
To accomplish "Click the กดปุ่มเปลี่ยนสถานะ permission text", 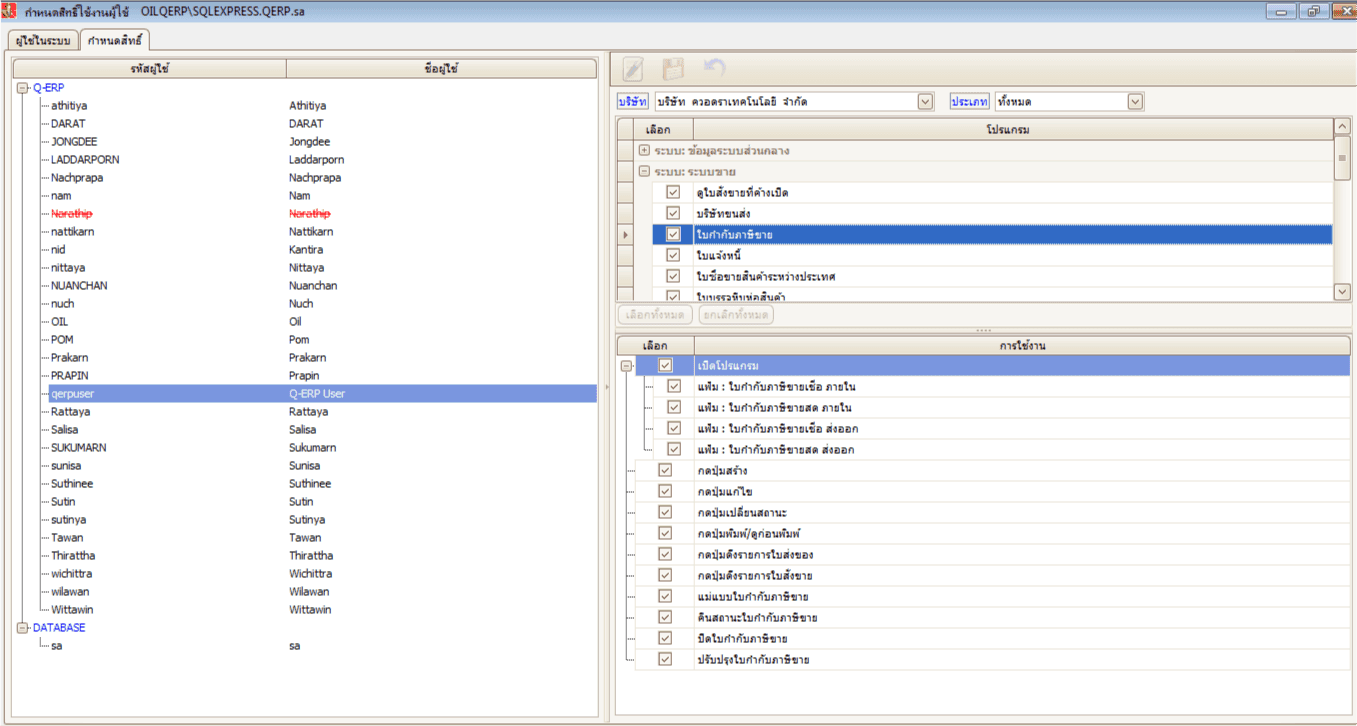I will point(742,512).
